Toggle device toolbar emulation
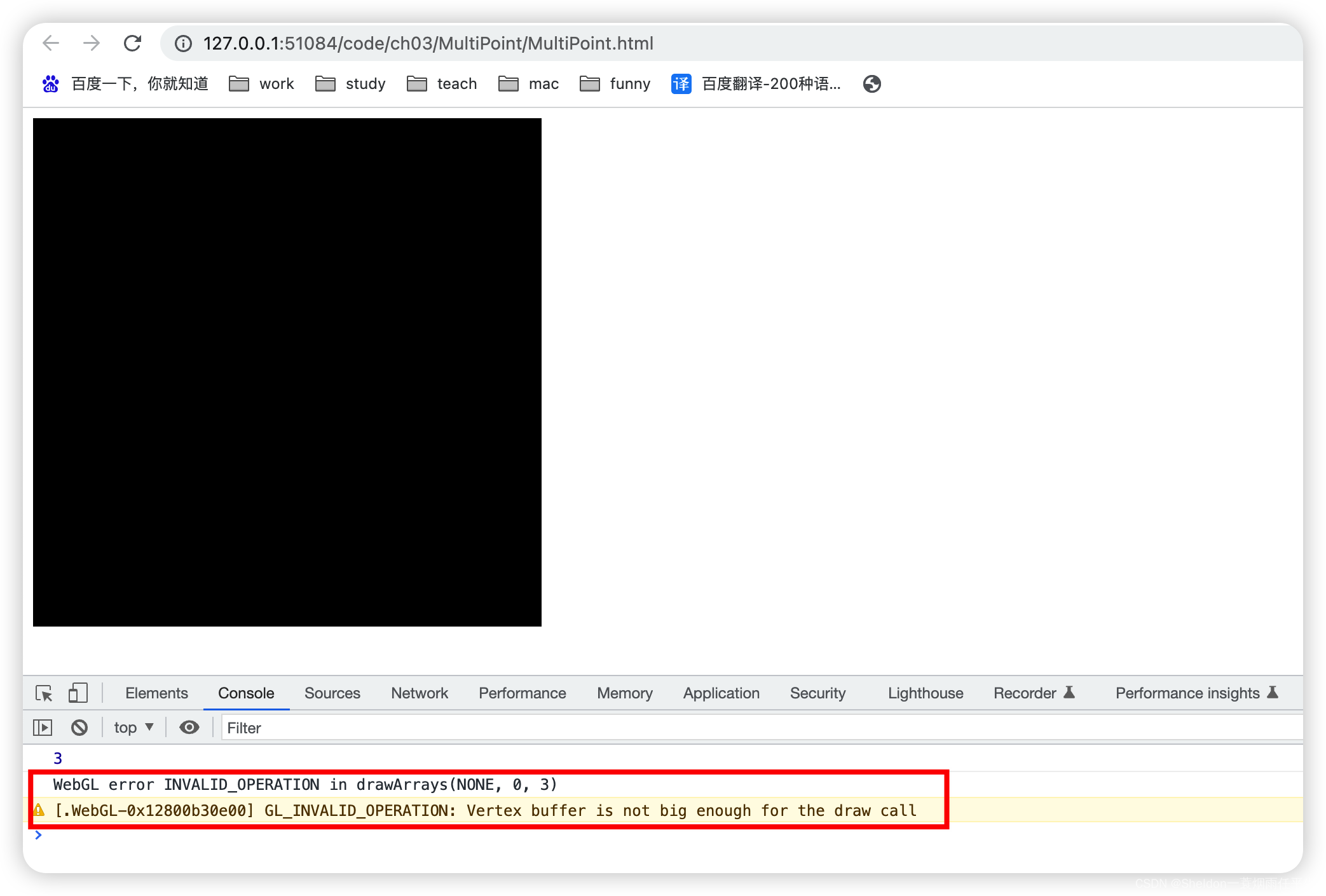 78,693
